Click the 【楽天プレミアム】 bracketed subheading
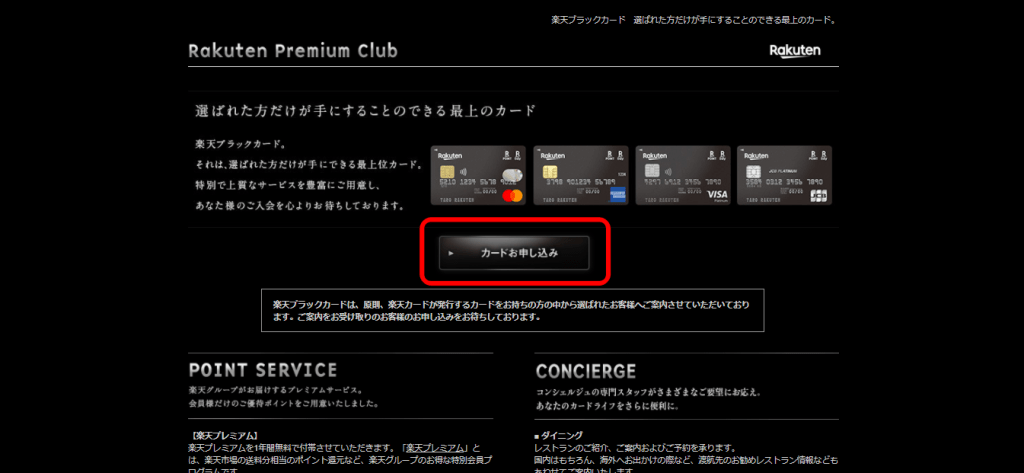The height and width of the screenshot is (473, 1024). (x=223, y=435)
